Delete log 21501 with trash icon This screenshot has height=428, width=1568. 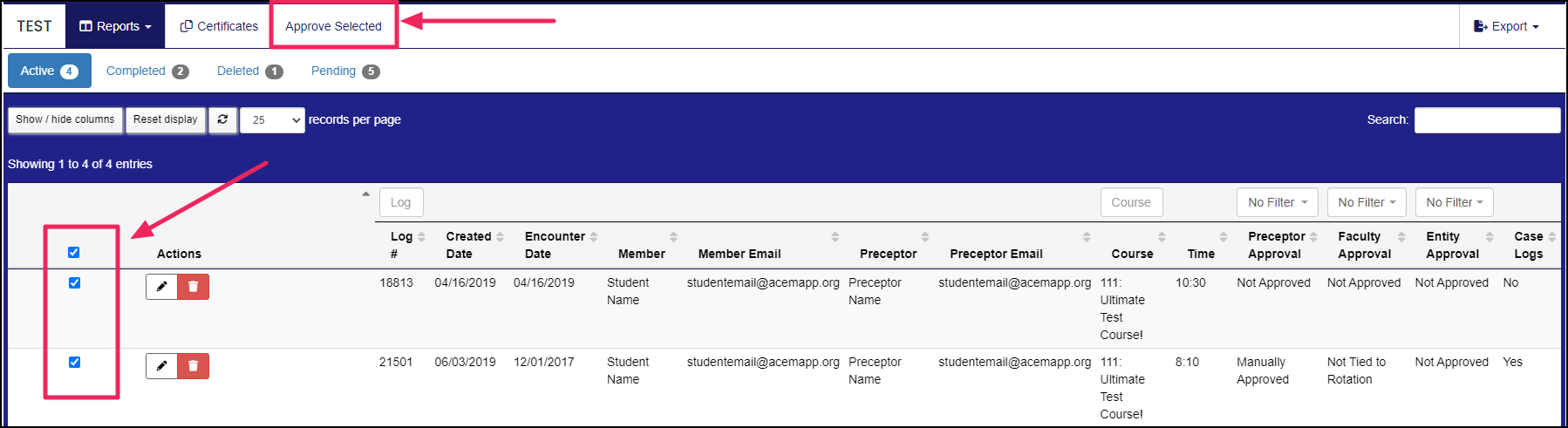pos(194,366)
